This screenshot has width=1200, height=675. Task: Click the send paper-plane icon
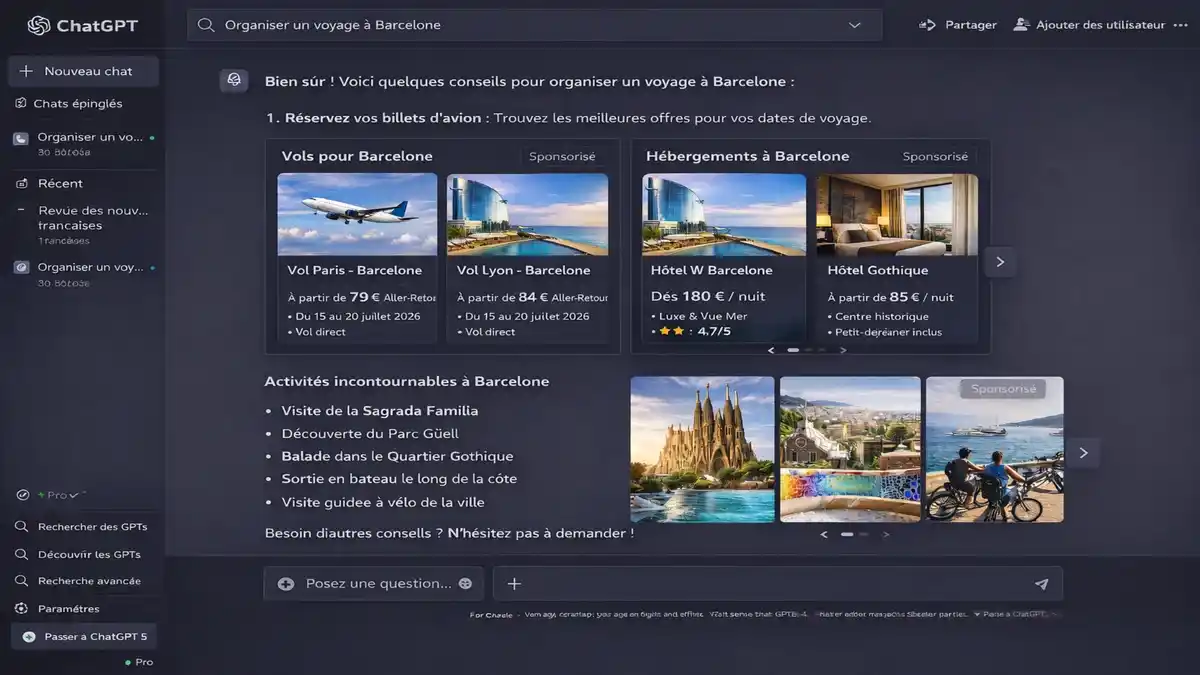point(1041,583)
